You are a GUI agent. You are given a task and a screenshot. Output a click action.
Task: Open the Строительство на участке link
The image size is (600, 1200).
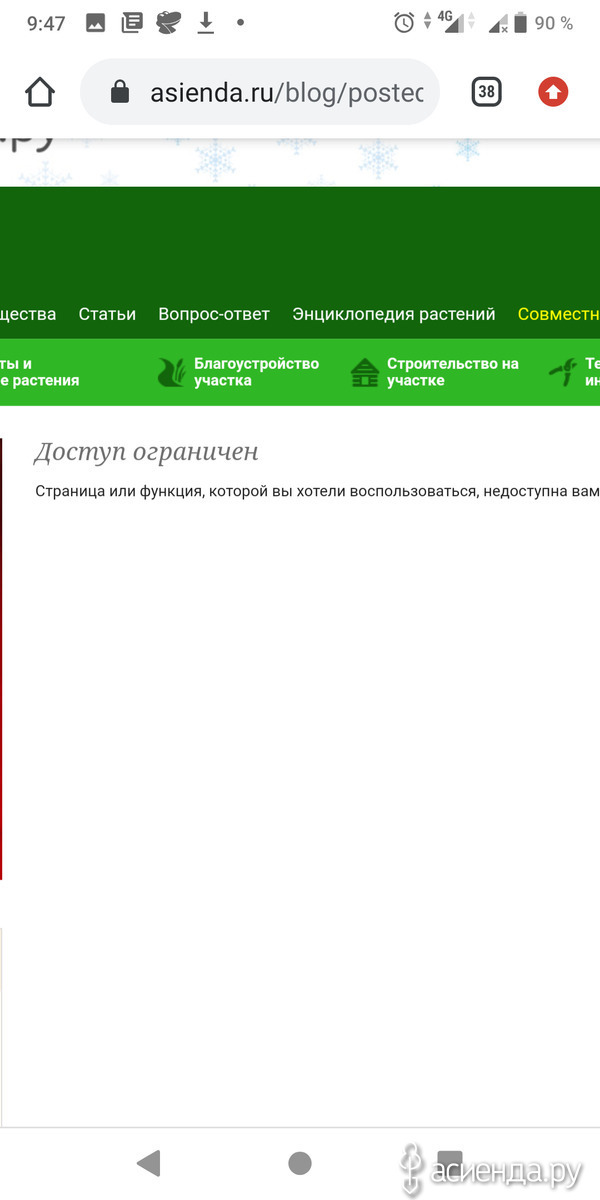point(452,372)
